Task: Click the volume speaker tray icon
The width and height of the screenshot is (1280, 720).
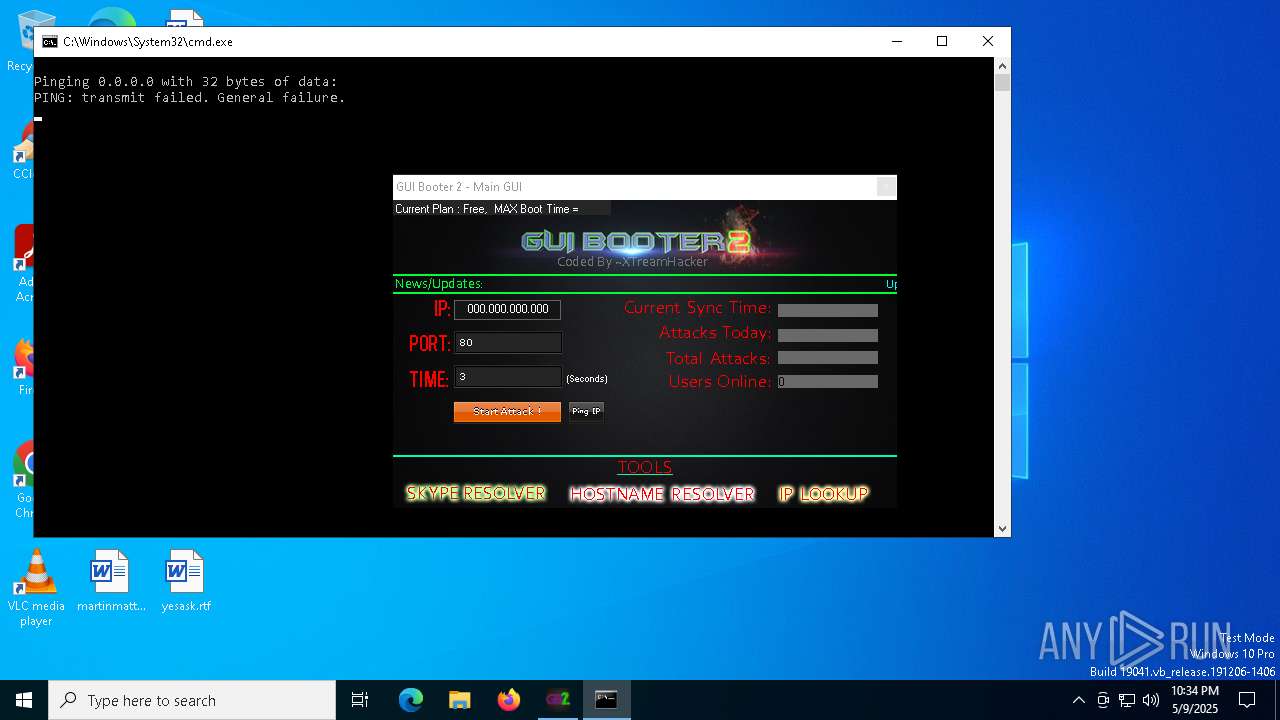Action: tap(1151, 700)
